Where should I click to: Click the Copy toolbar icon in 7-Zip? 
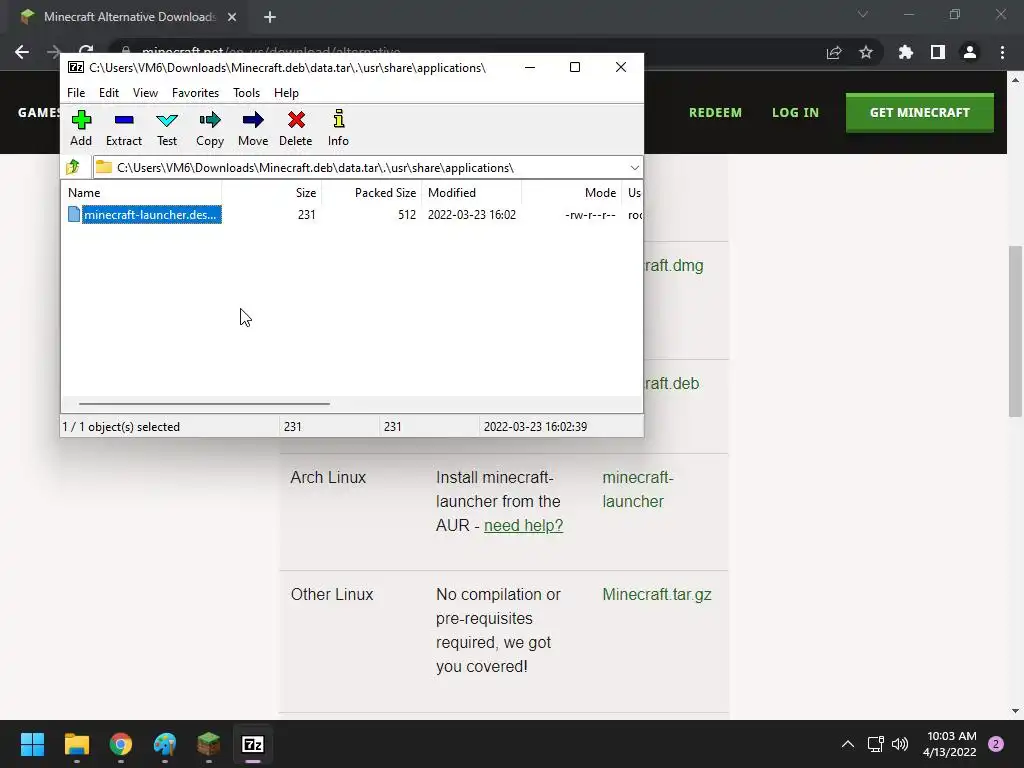click(210, 128)
